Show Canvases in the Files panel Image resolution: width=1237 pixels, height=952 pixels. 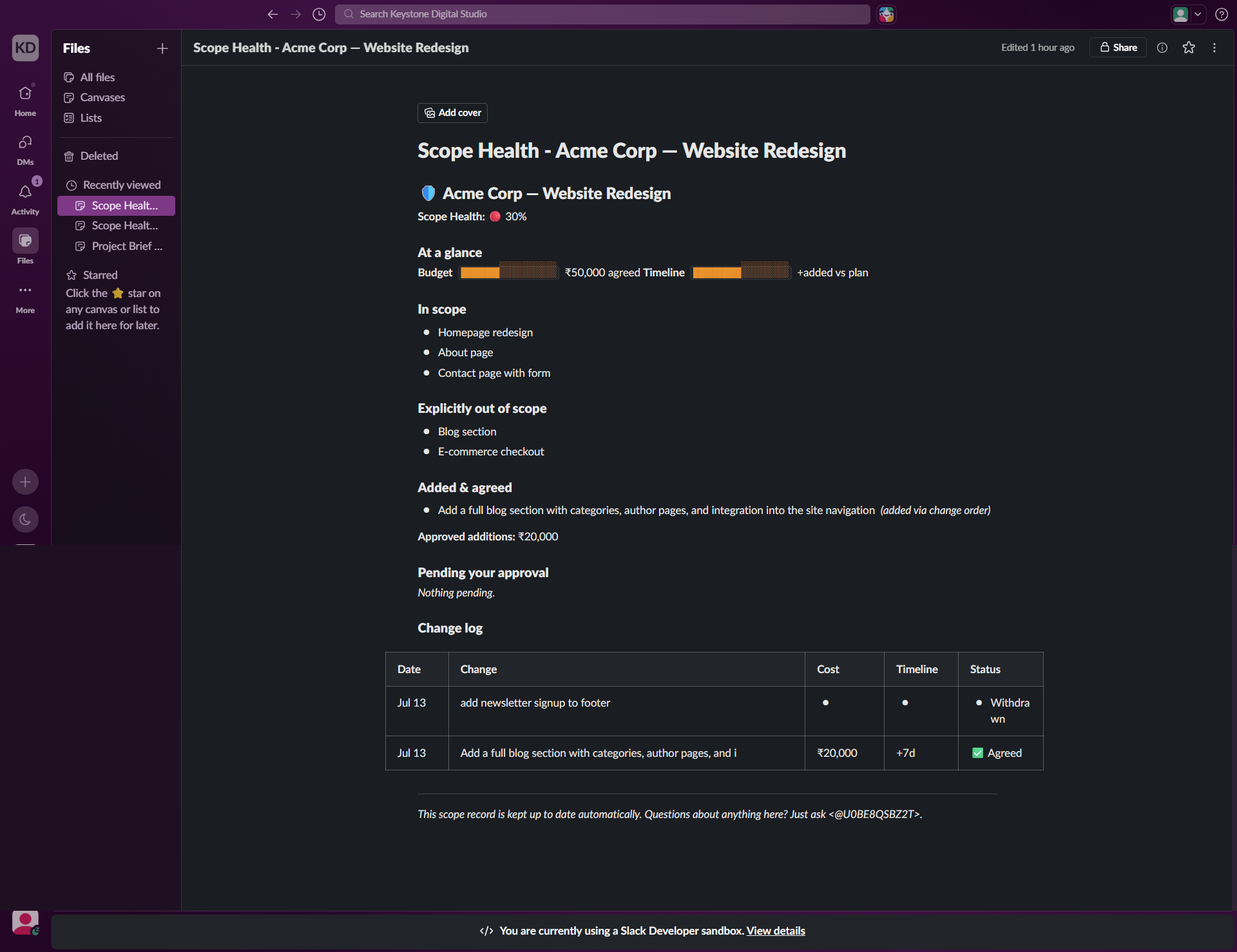tap(116, 97)
